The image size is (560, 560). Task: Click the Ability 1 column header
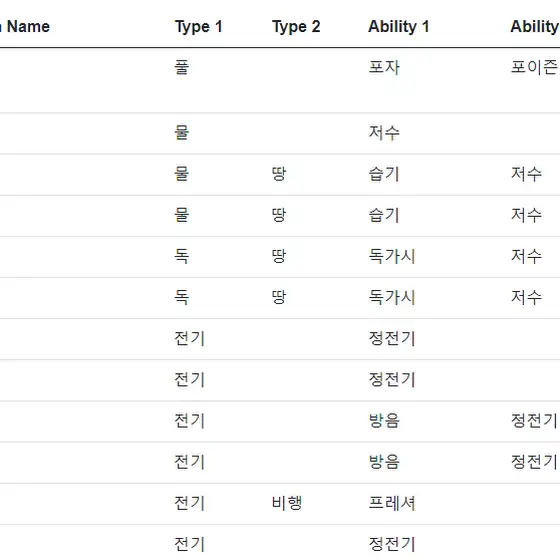point(399,27)
